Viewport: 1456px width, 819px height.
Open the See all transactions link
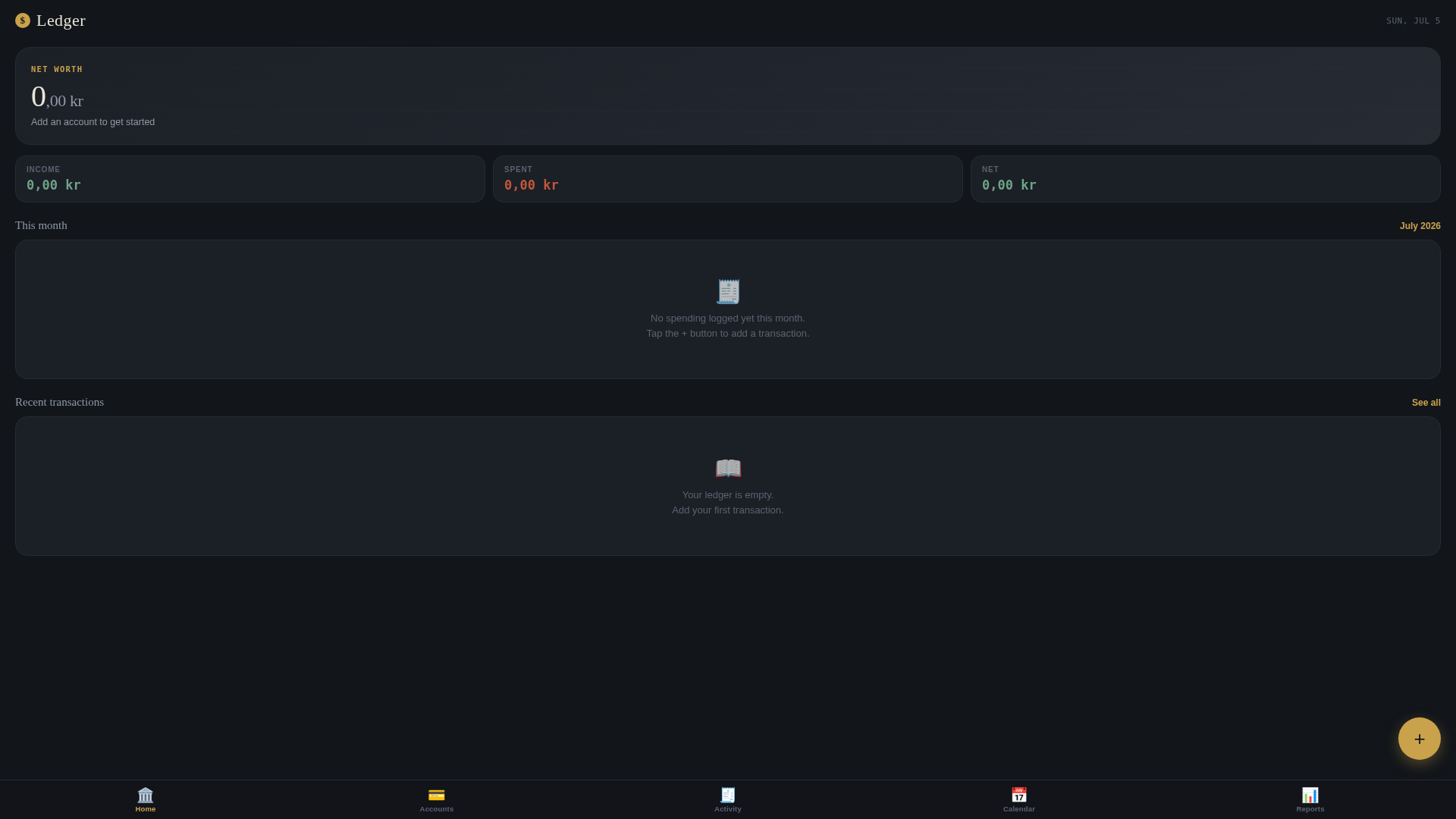1426,403
